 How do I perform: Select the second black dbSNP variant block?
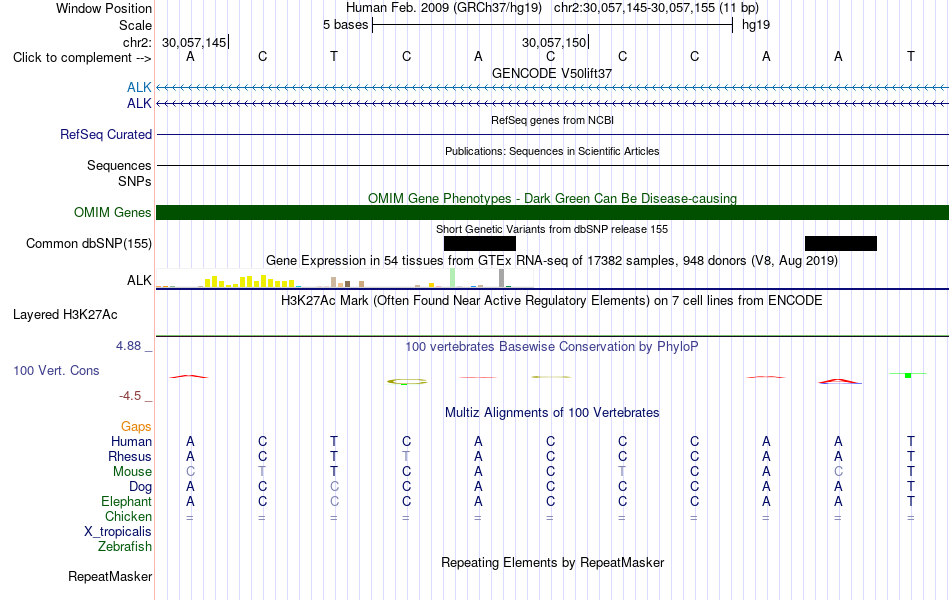(841, 244)
